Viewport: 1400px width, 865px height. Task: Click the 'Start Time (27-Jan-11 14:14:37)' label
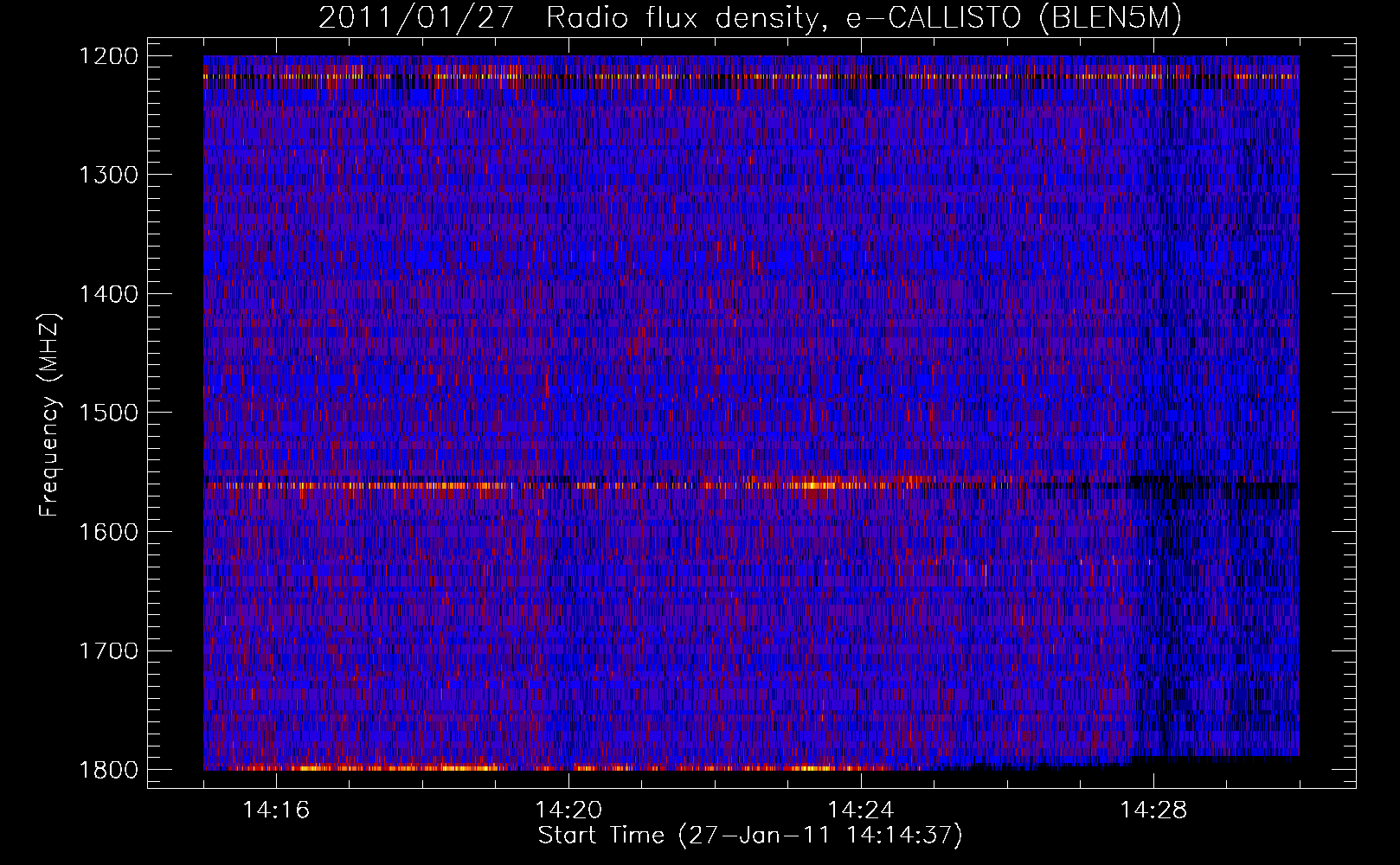tap(750, 836)
